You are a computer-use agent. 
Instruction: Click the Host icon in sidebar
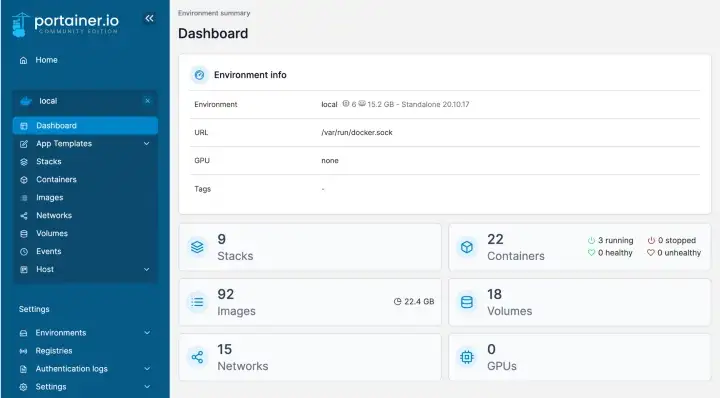click(24, 269)
